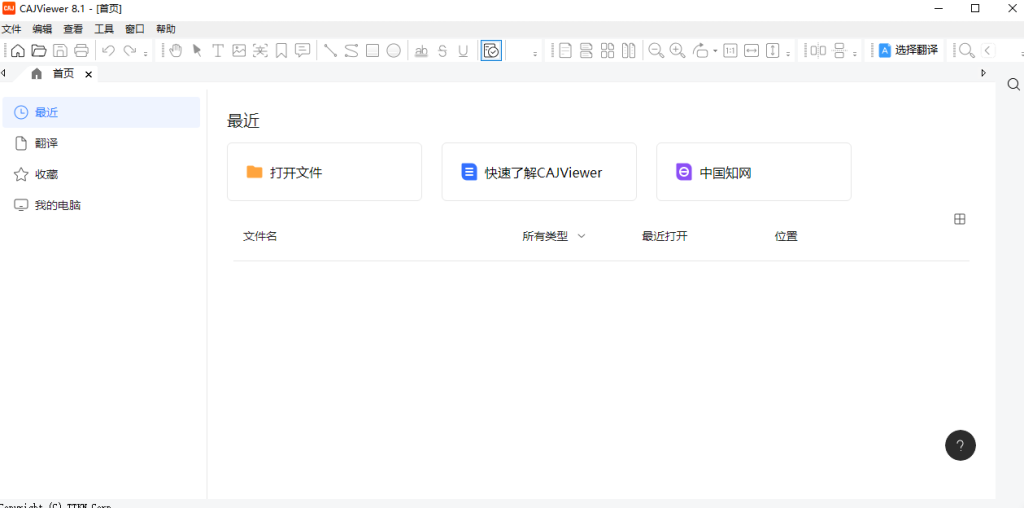Screen dimensions: 1024x508
Task: Open the 快速了解CAJViewer card
Action: click(x=539, y=172)
